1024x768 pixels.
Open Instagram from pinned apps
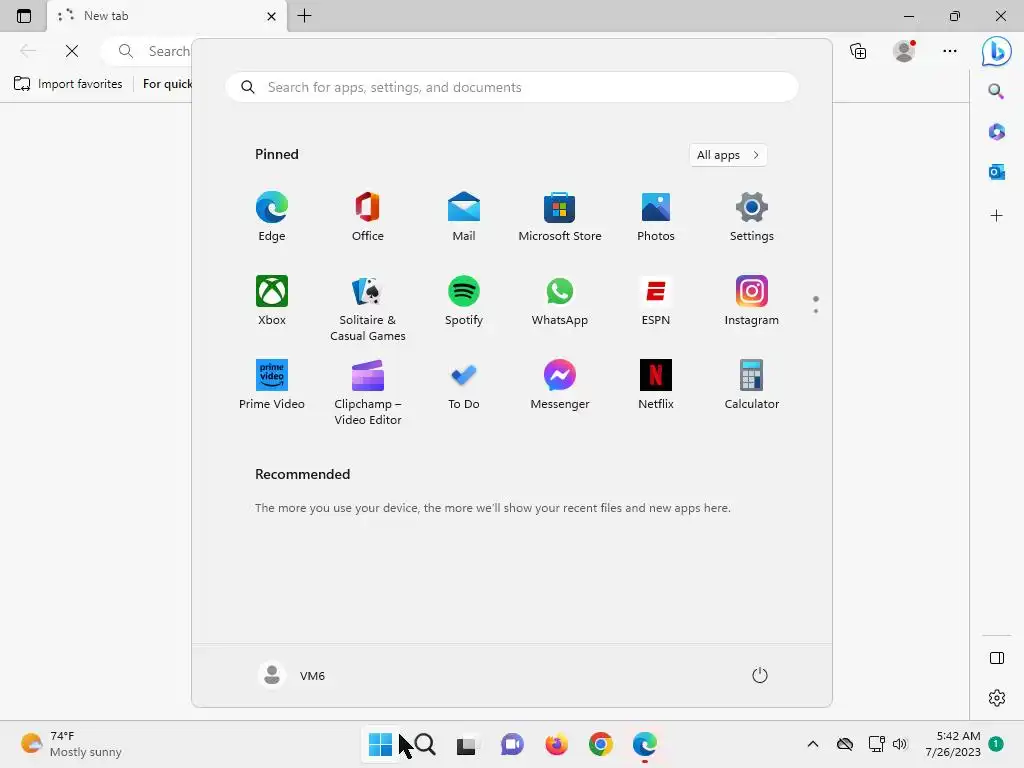pyautogui.click(x=752, y=300)
